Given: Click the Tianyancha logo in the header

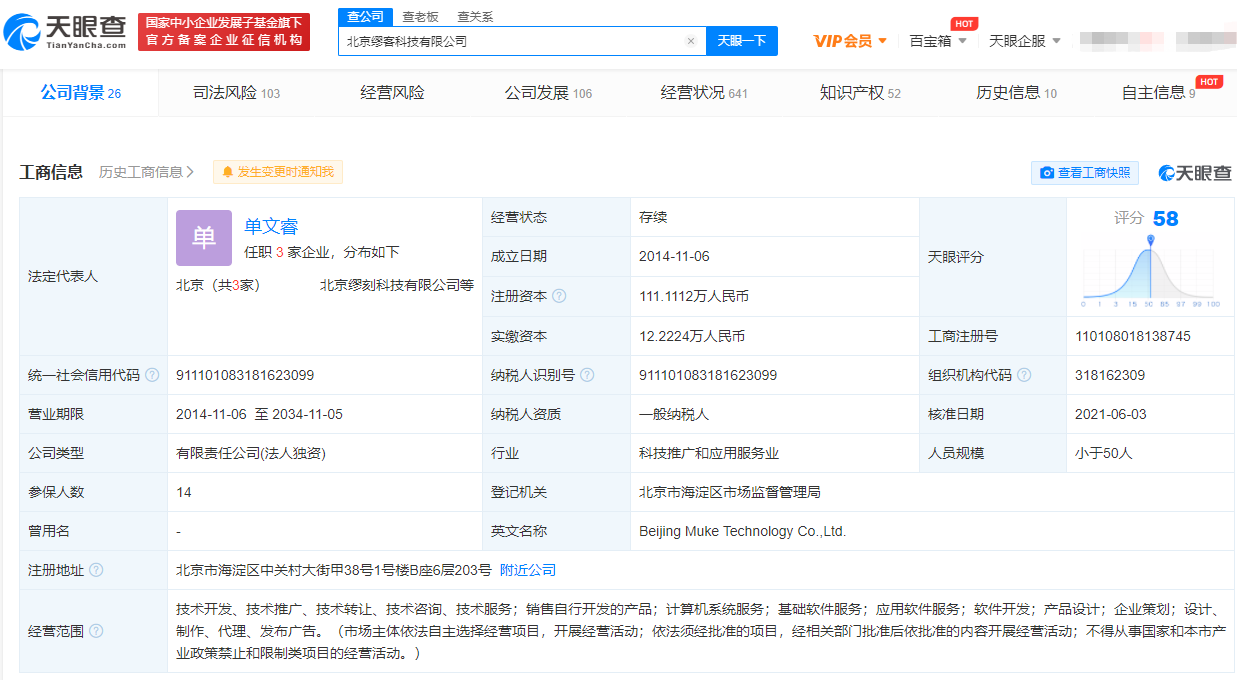Looking at the screenshot, I should [x=65, y=32].
